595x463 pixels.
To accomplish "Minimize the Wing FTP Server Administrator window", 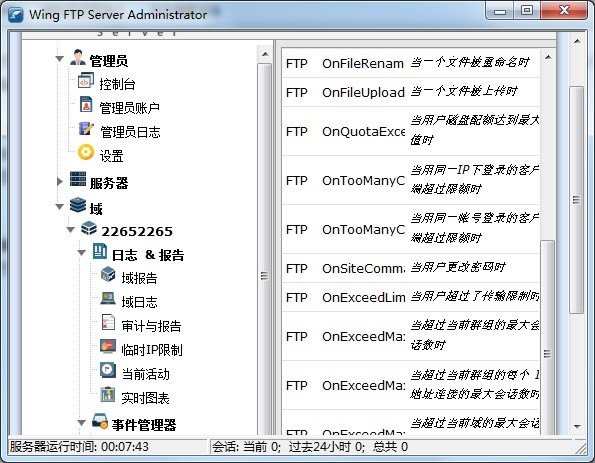I will tap(500, 10).
